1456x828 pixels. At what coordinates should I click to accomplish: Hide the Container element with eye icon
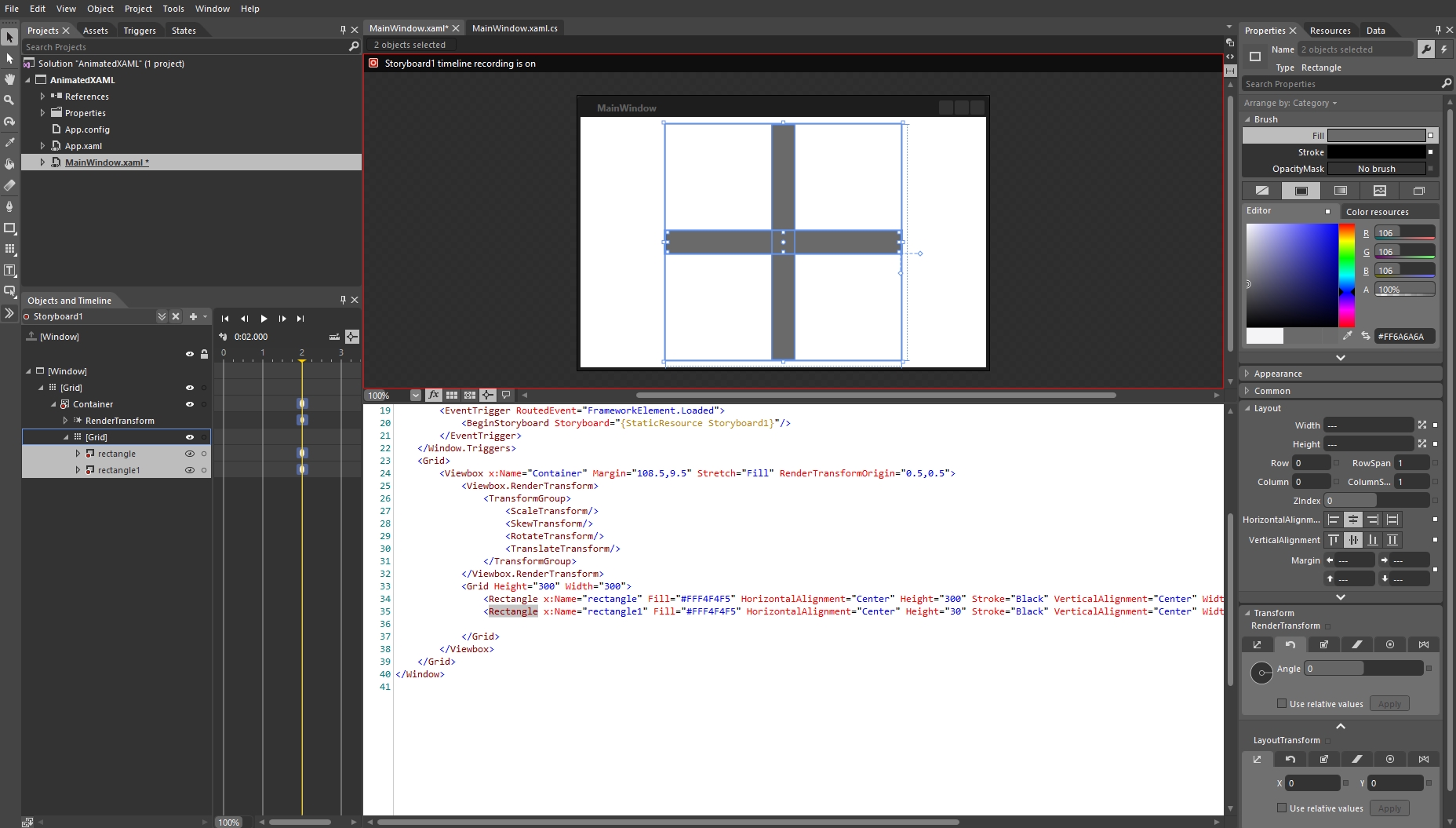189,404
